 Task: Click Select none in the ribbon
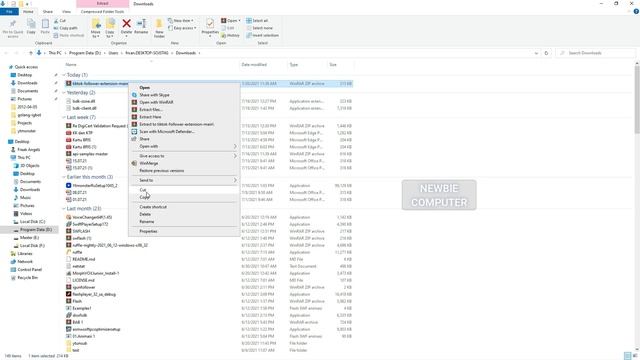(259, 28)
